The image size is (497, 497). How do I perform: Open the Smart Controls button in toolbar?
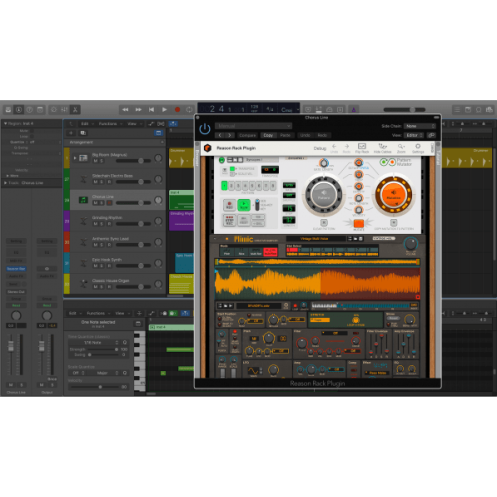(x=54, y=110)
